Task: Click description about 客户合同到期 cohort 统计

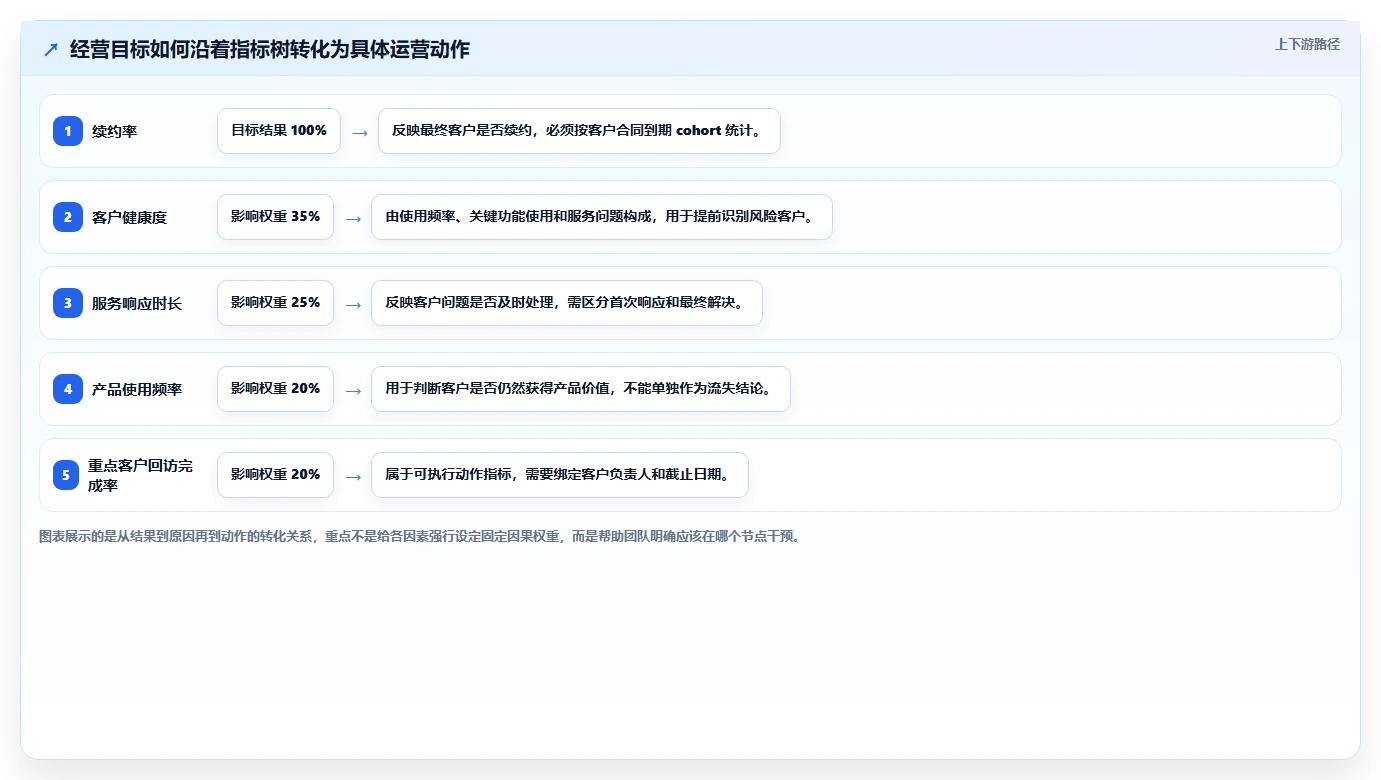Action: (x=579, y=131)
